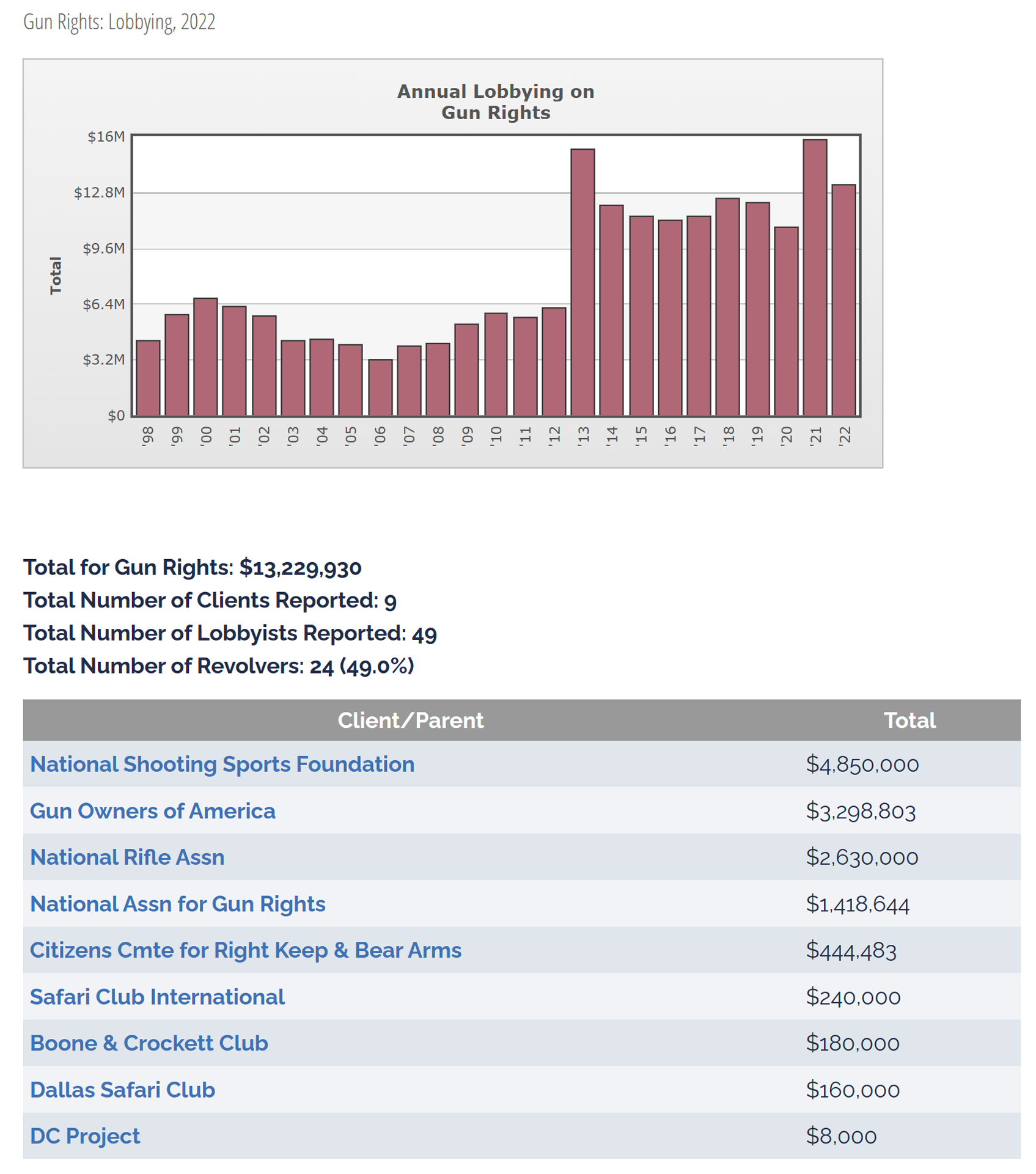Image resolution: width=1036 pixels, height=1174 pixels.
Task: Click the '13 bar in the chart
Action: click(x=582, y=282)
